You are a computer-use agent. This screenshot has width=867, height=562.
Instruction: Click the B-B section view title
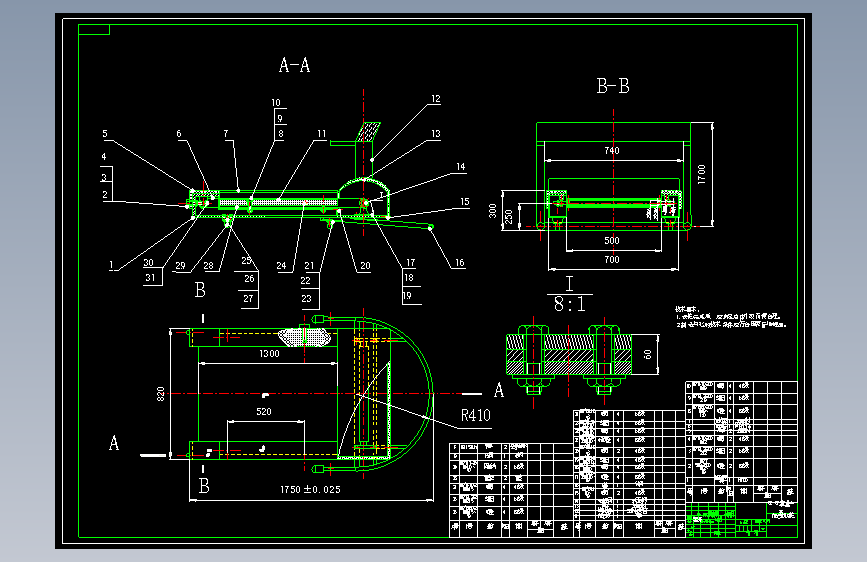coord(613,86)
